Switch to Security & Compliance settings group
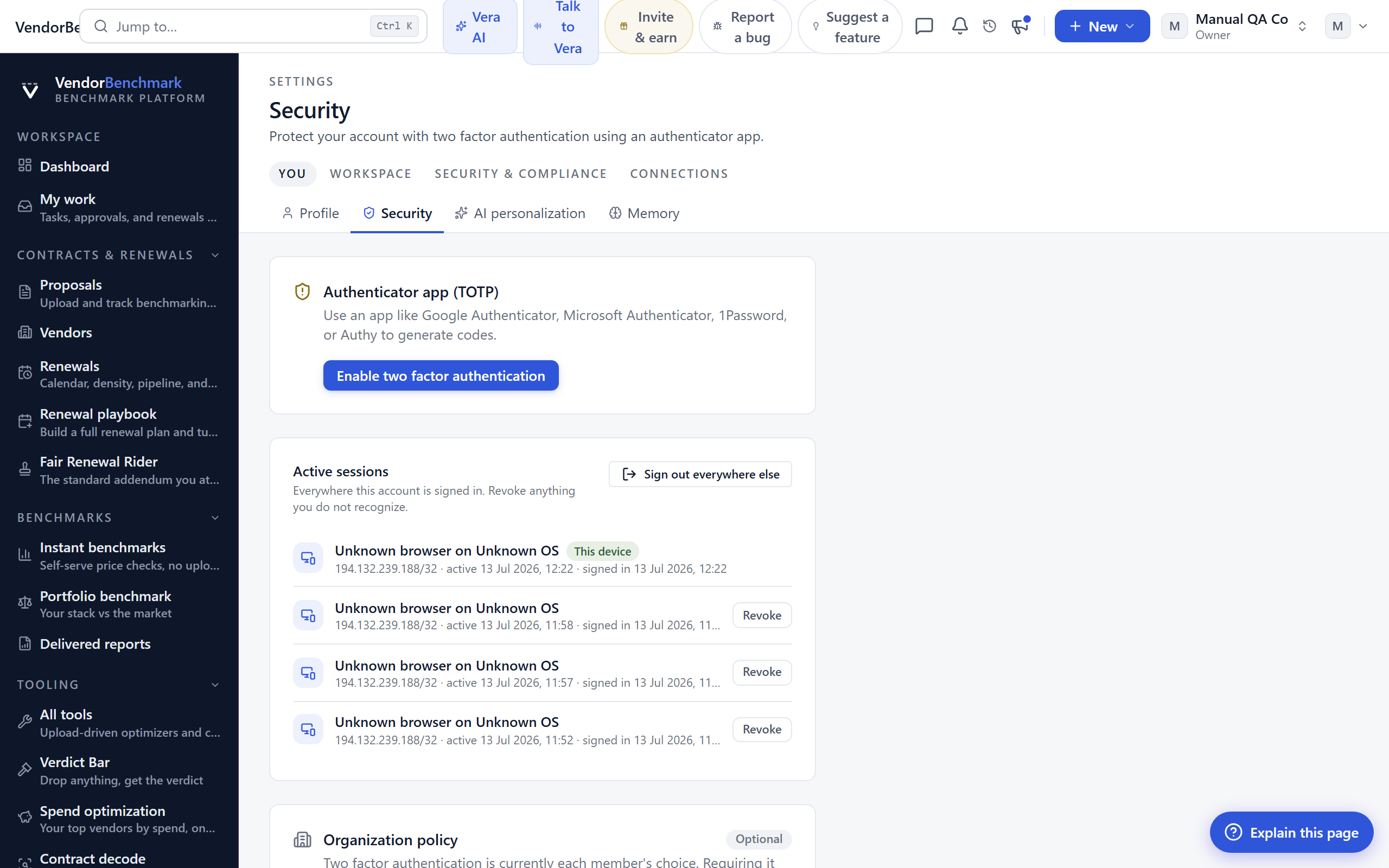Viewport: 1389px width, 868px height. point(520,174)
